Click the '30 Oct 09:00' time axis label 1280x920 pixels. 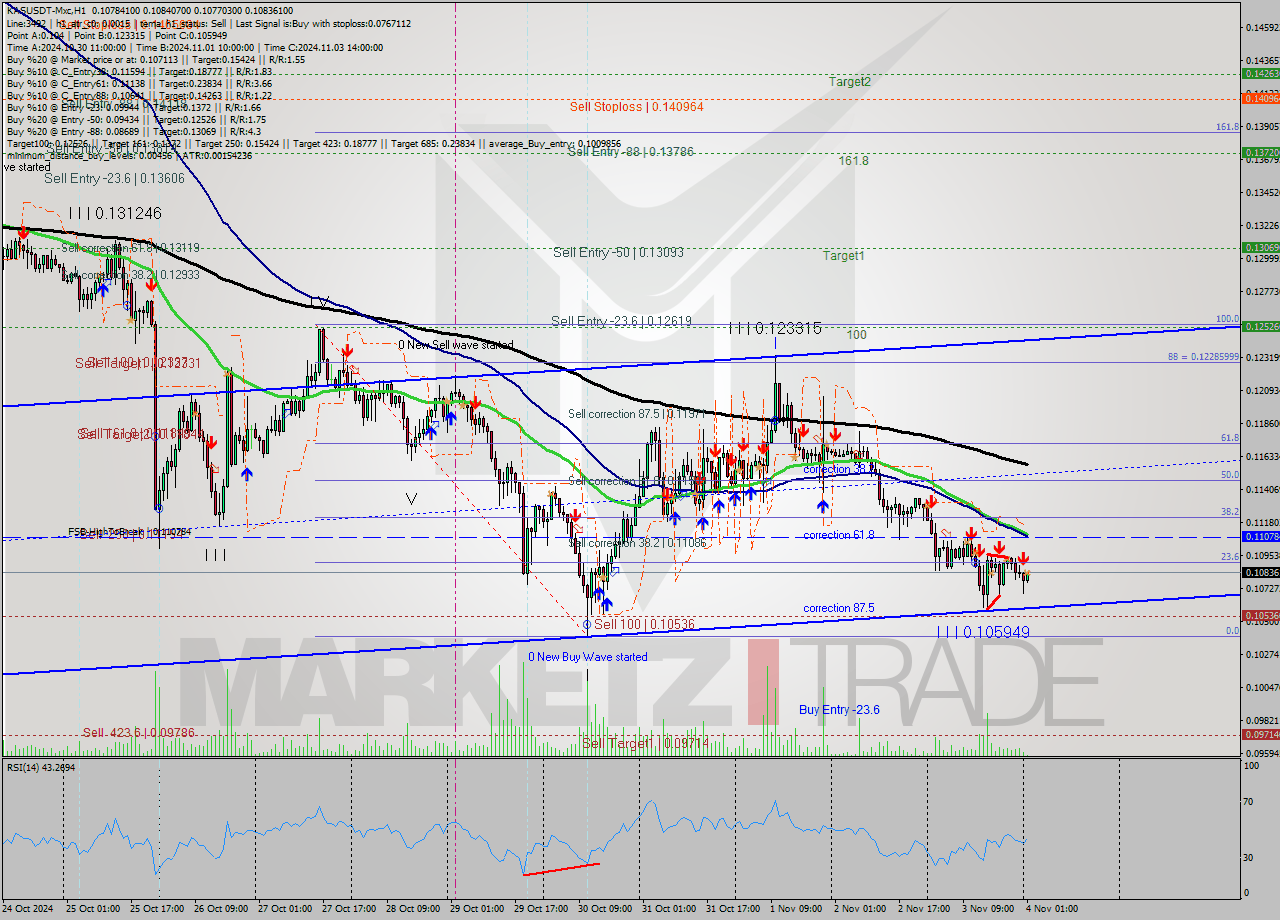coord(605,908)
